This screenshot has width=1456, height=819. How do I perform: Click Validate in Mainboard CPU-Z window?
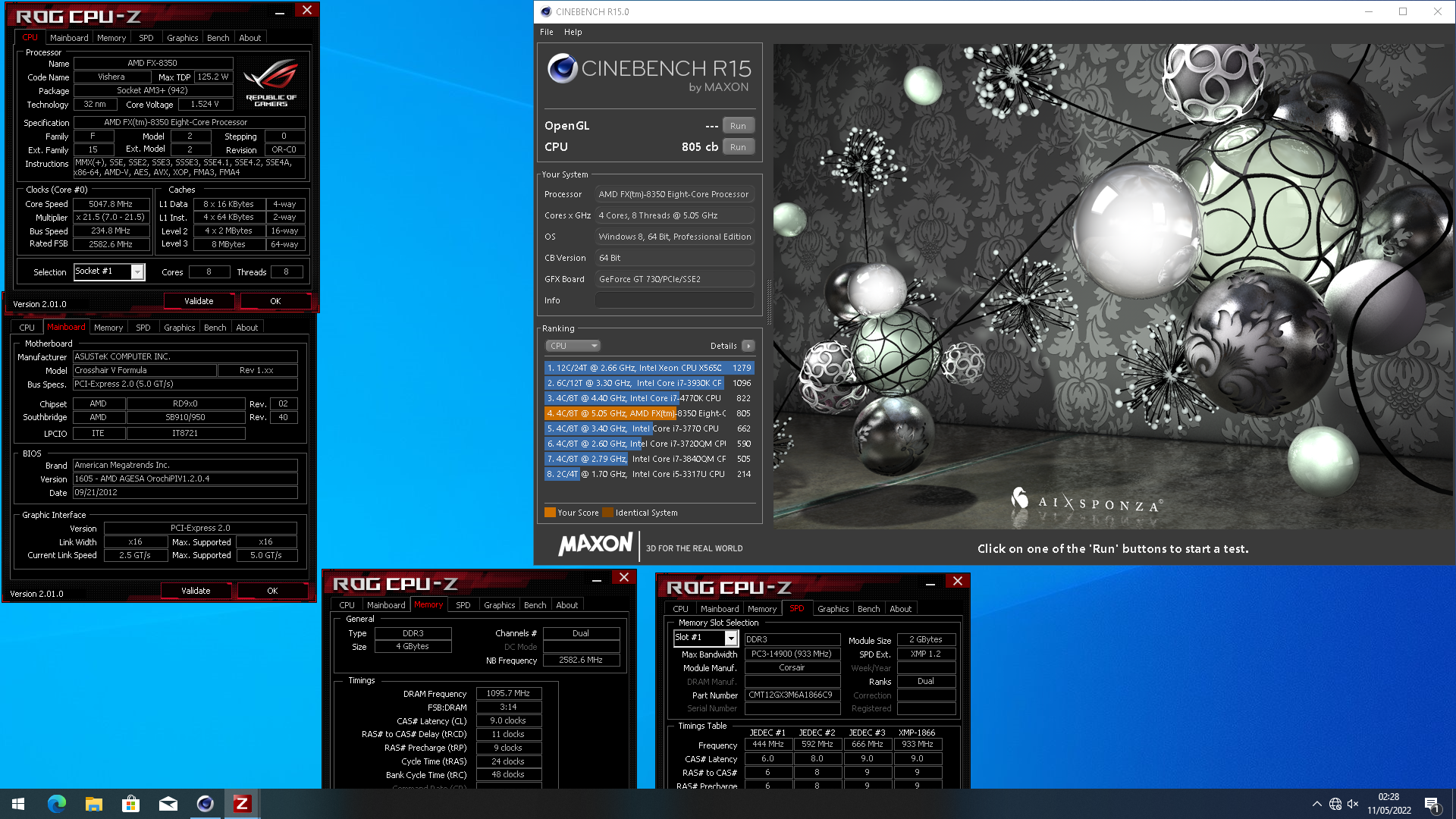click(196, 591)
